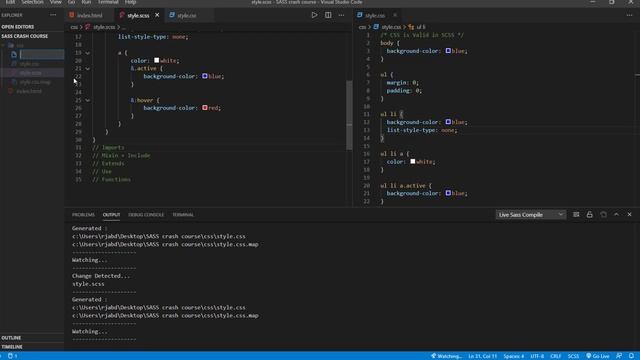Click css folder in right editor breadcrumb

[362, 27]
